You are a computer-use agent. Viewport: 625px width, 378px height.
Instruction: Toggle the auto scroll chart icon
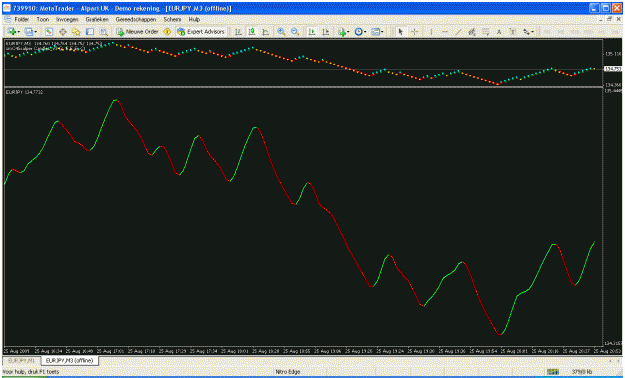click(312, 32)
